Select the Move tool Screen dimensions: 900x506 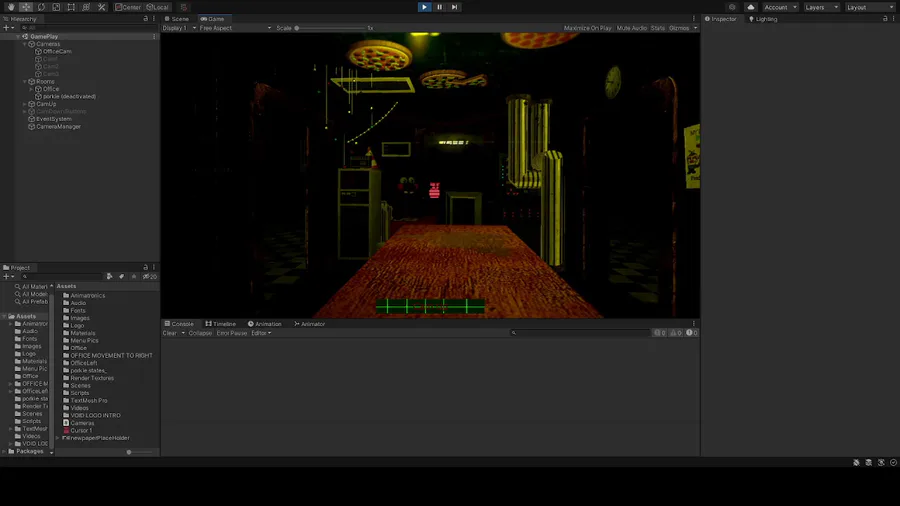[x=26, y=7]
